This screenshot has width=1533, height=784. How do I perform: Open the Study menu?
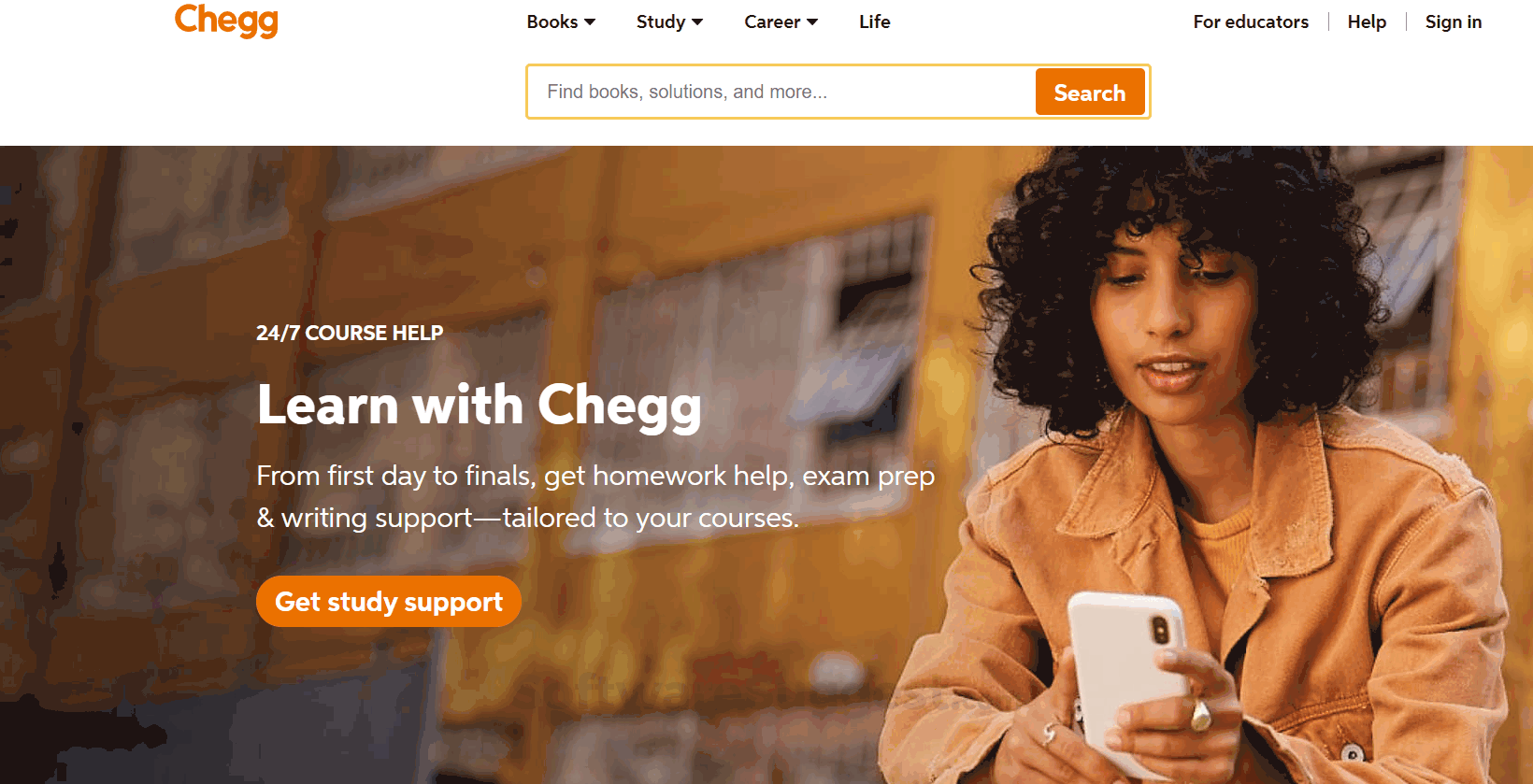669,21
